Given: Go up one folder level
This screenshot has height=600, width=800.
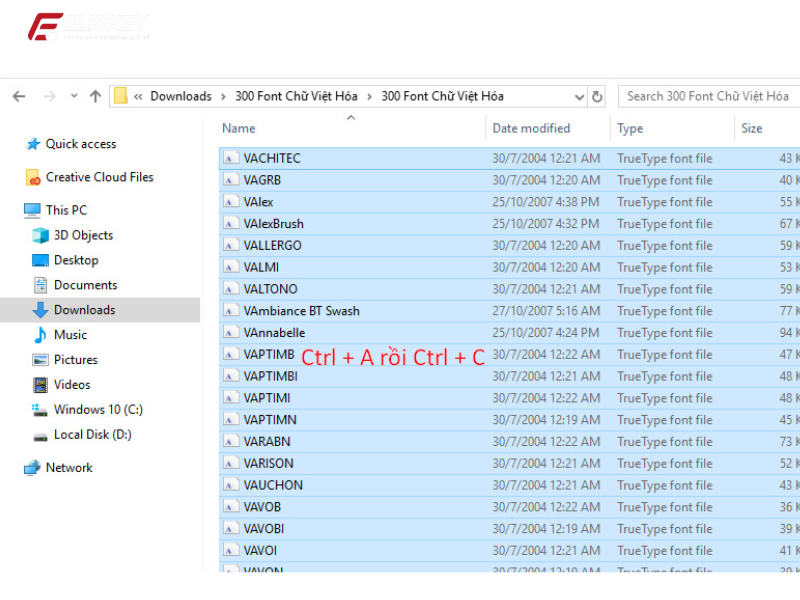Looking at the screenshot, I should pyautogui.click(x=94, y=96).
